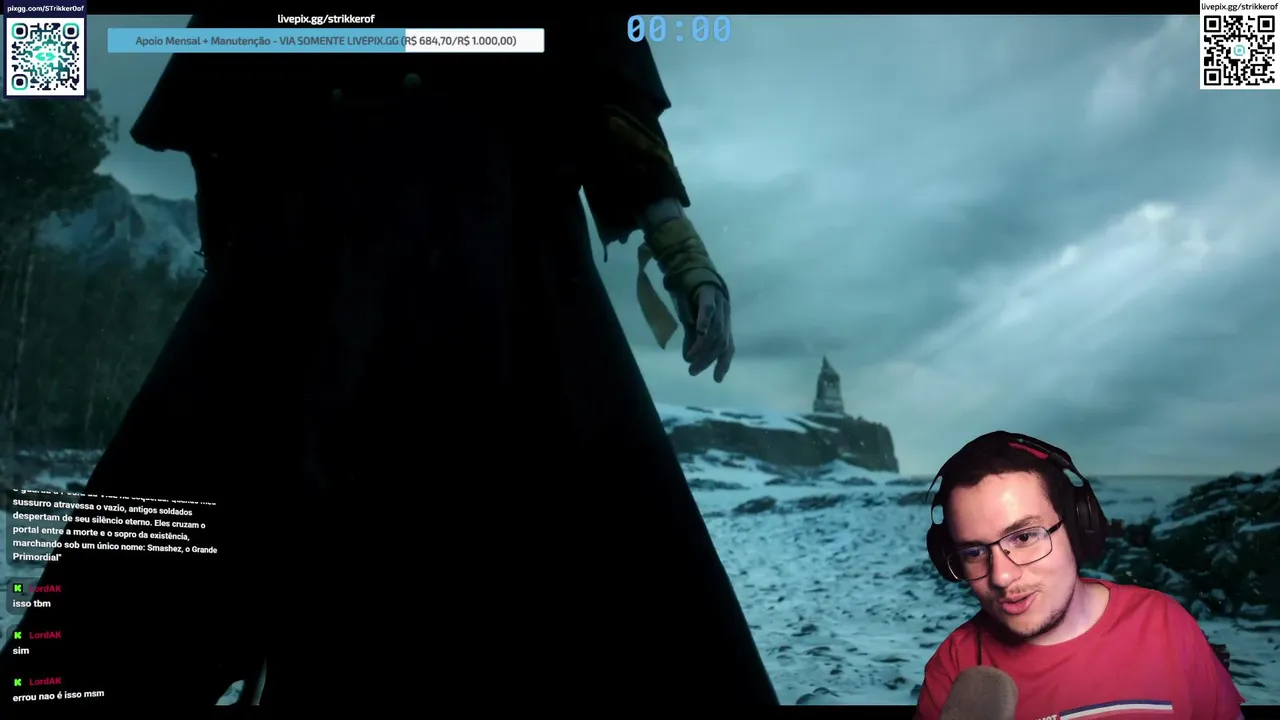The width and height of the screenshot is (1280, 720).
Task: Click the QR code under livepix.gg/strikkerof label
Action: (1239, 51)
